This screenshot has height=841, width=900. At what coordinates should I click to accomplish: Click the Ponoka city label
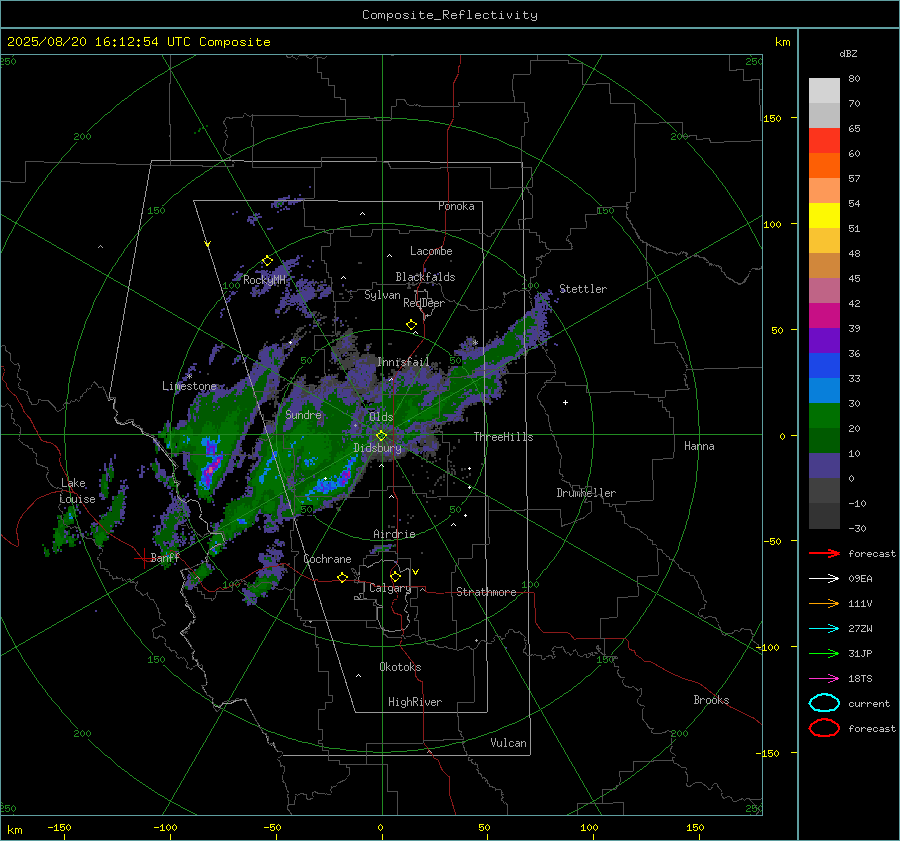[x=456, y=206]
